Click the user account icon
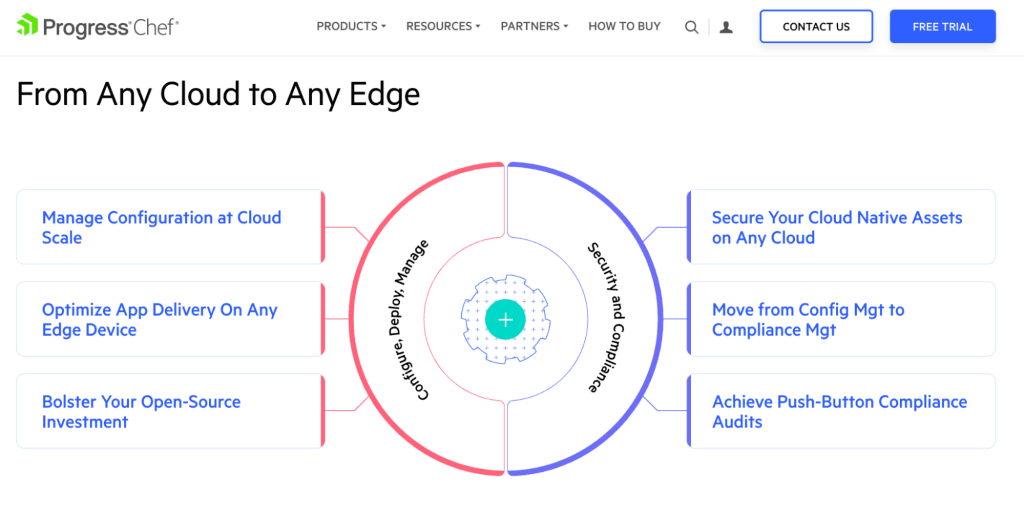Screen dimensions: 1024x516 pos(726,27)
